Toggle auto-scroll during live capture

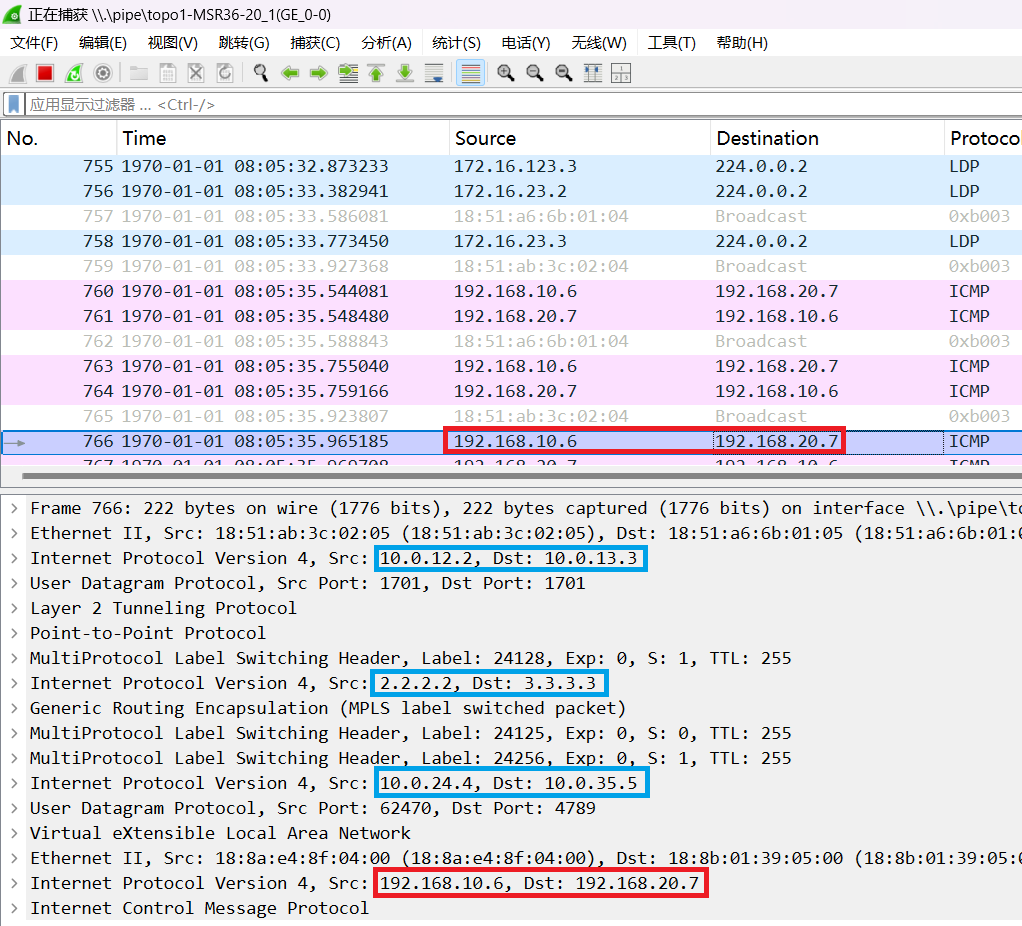click(x=434, y=73)
